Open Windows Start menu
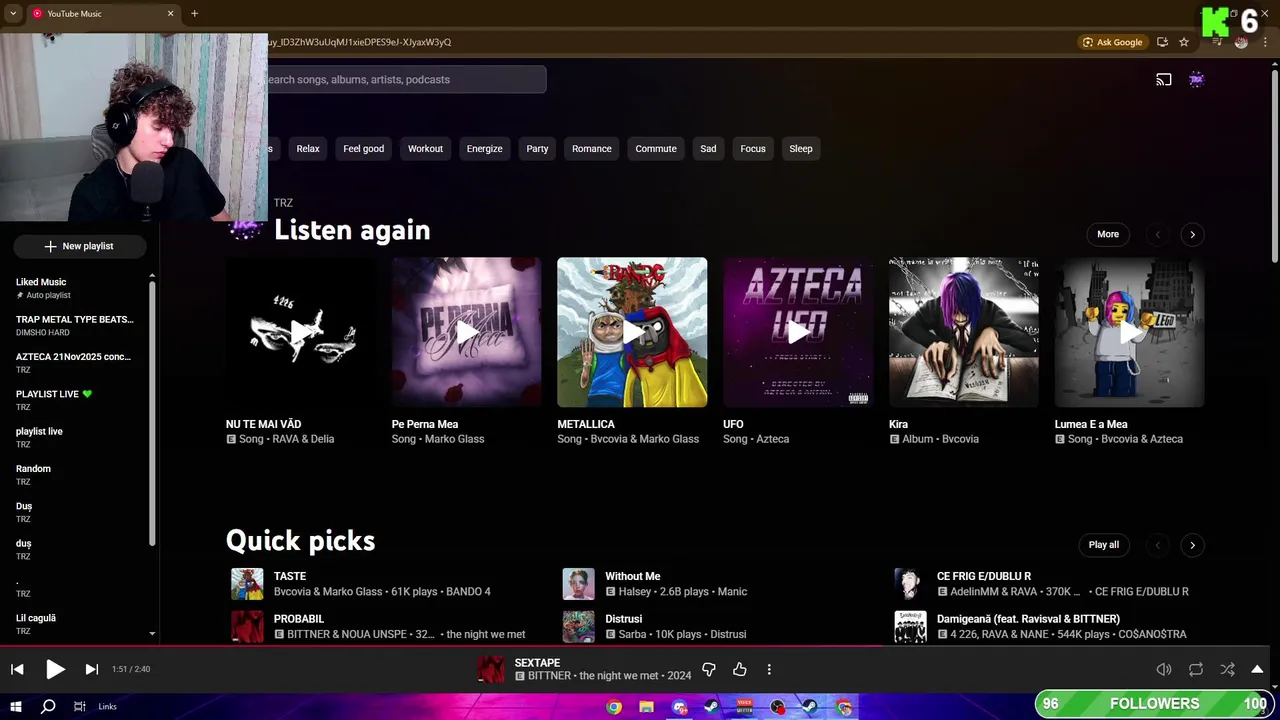This screenshot has height=720, width=1280. click(16, 707)
